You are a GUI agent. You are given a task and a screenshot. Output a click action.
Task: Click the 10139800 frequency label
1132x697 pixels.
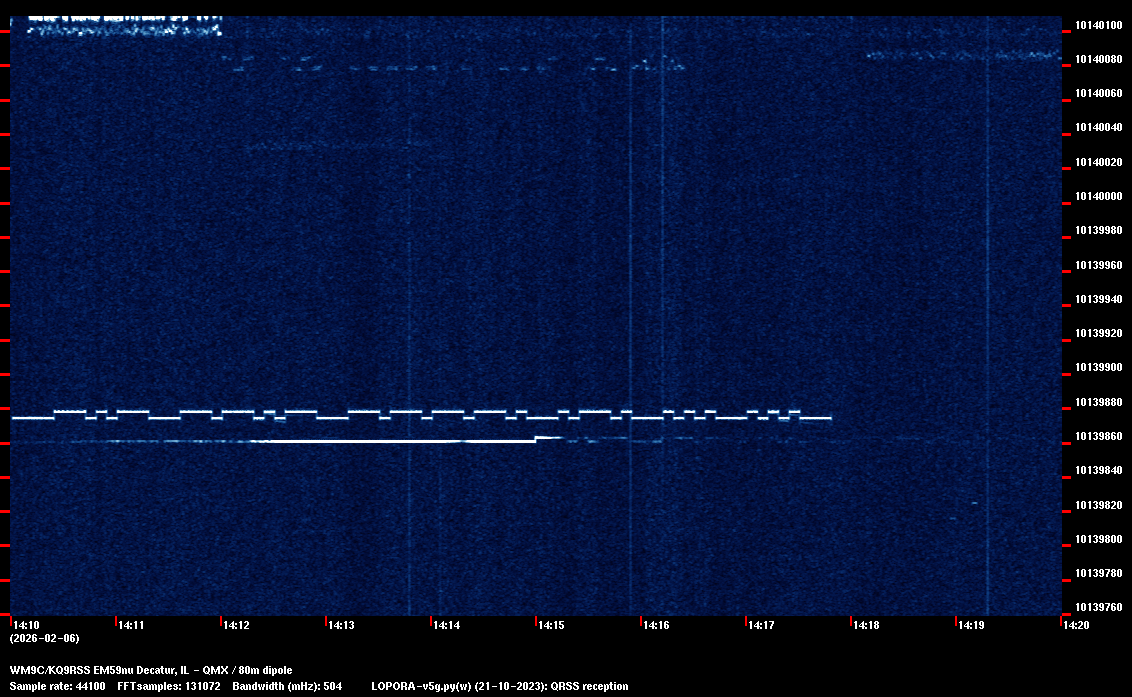[1097, 539]
